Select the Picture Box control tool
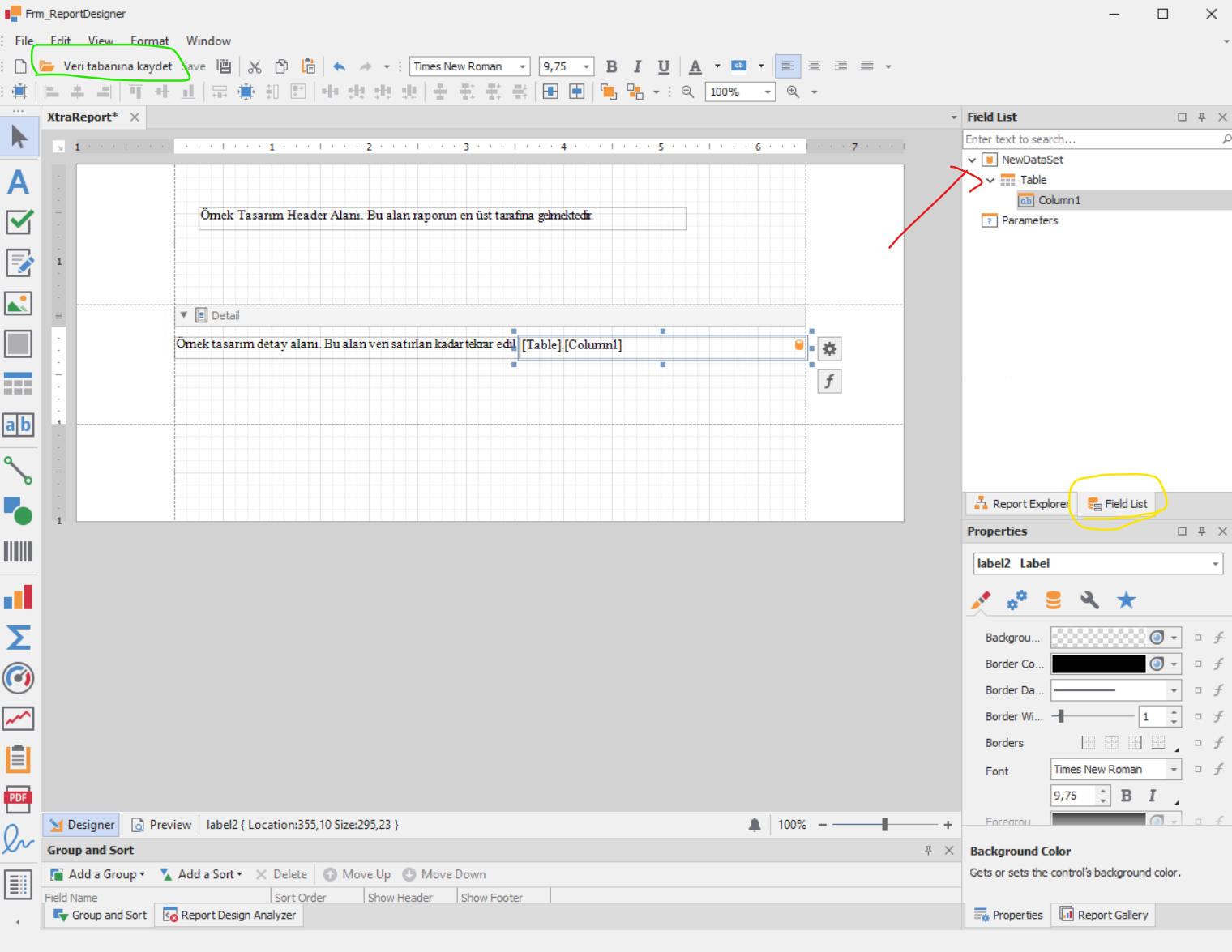 pyautogui.click(x=18, y=303)
